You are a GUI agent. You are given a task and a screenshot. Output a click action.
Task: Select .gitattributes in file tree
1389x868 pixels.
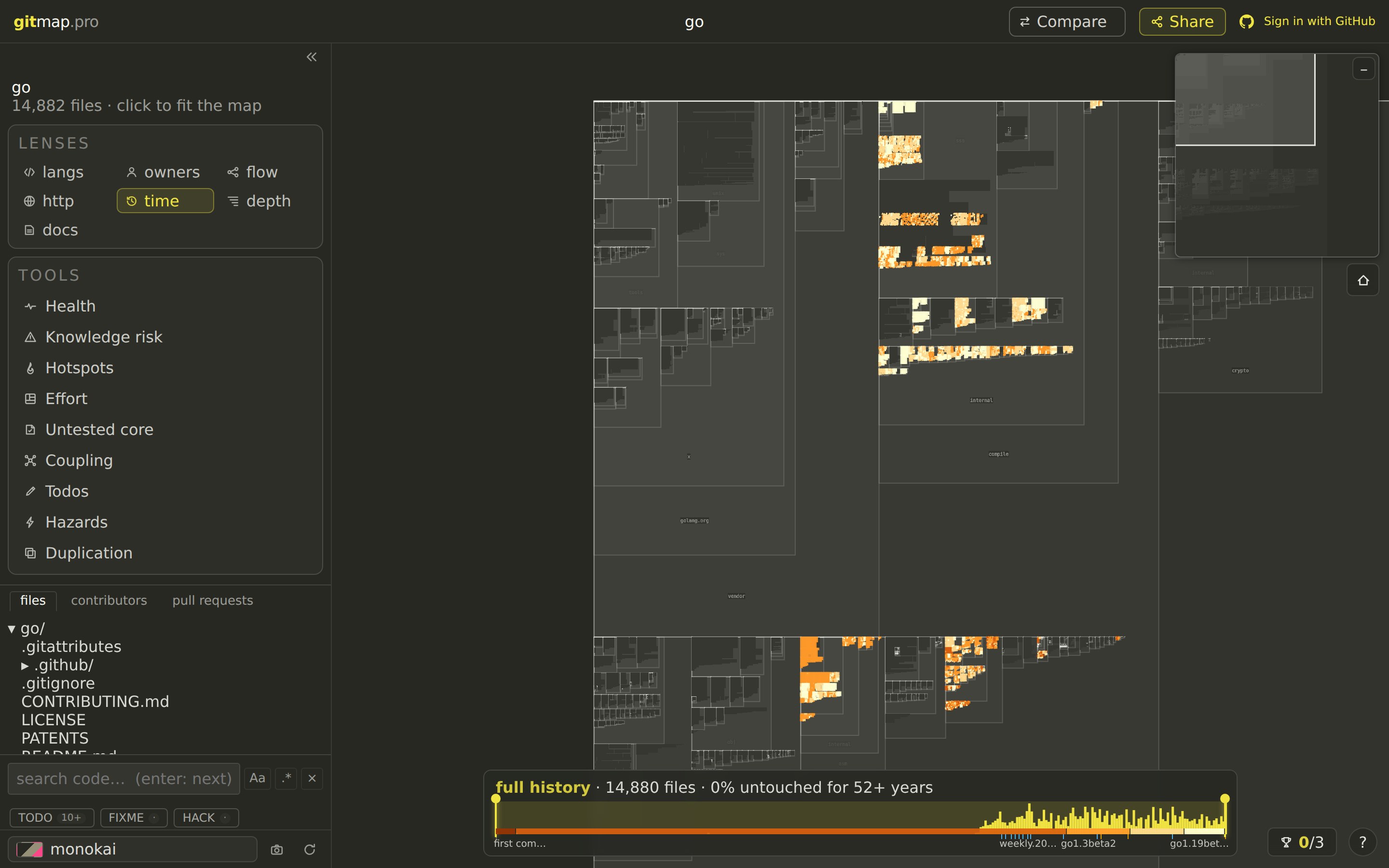pos(71,647)
